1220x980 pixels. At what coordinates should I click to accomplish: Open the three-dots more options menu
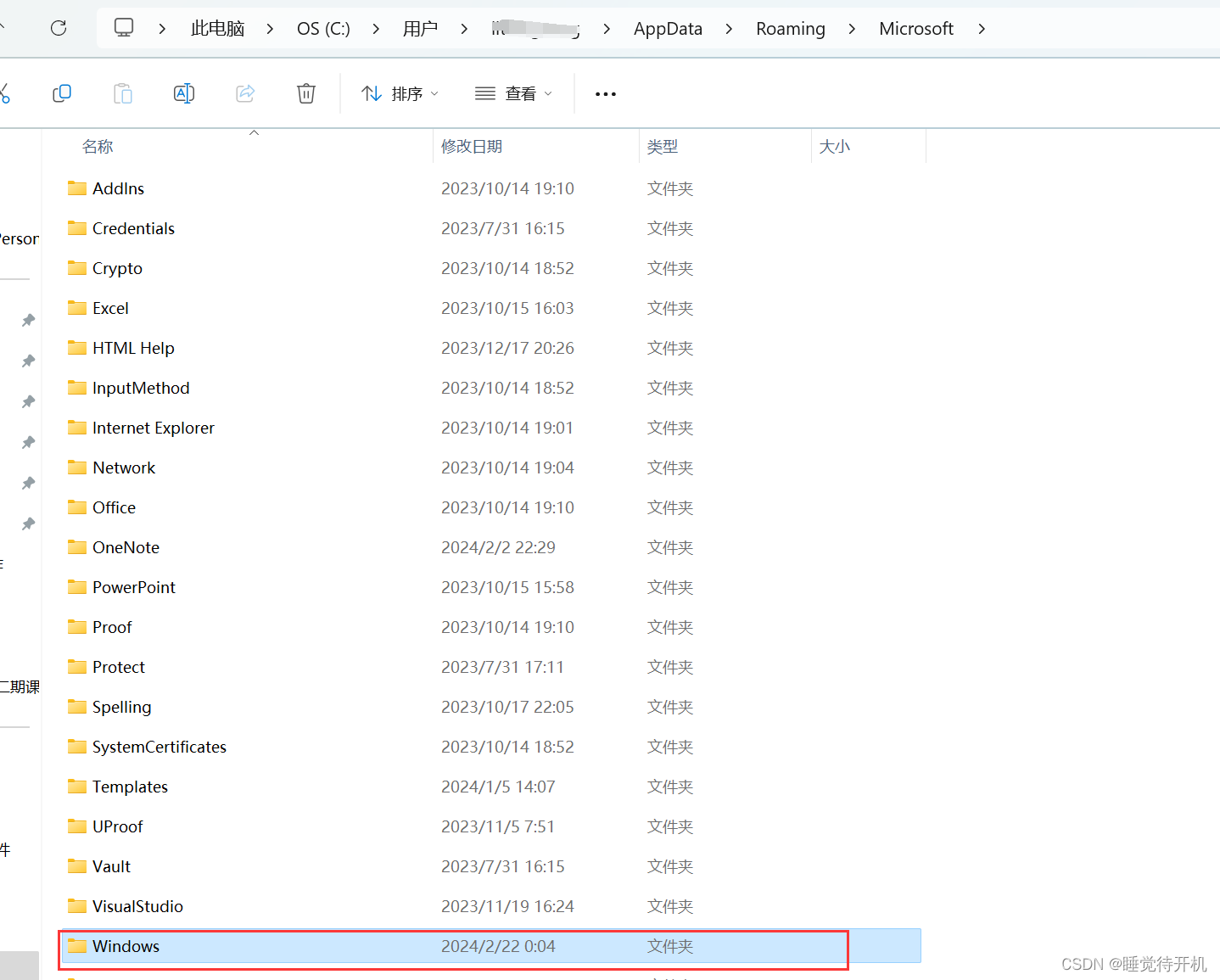click(606, 94)
